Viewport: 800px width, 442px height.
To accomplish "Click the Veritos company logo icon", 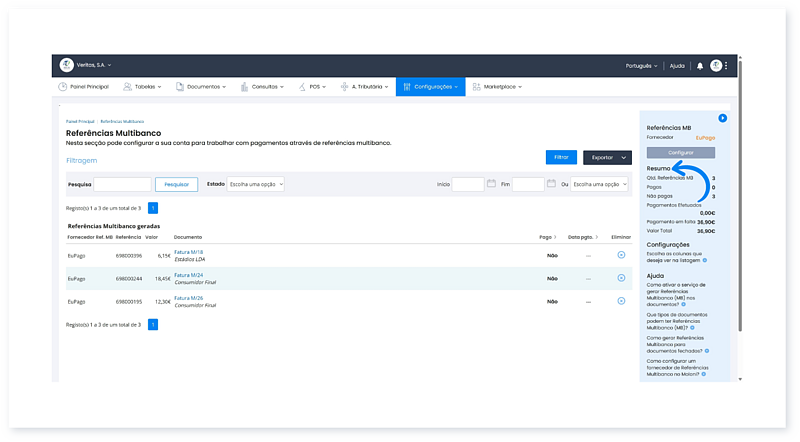I will (x=67, y=65).
